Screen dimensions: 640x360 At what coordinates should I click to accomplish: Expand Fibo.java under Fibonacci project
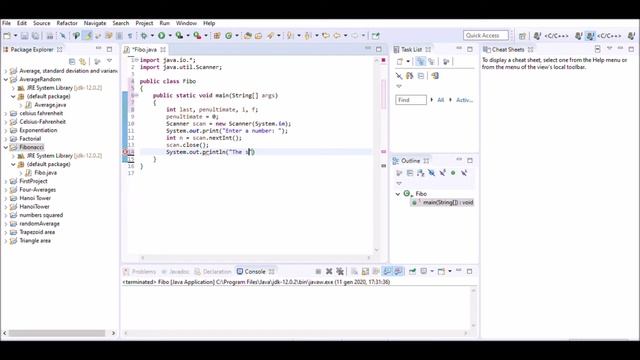tap(21, 173)
